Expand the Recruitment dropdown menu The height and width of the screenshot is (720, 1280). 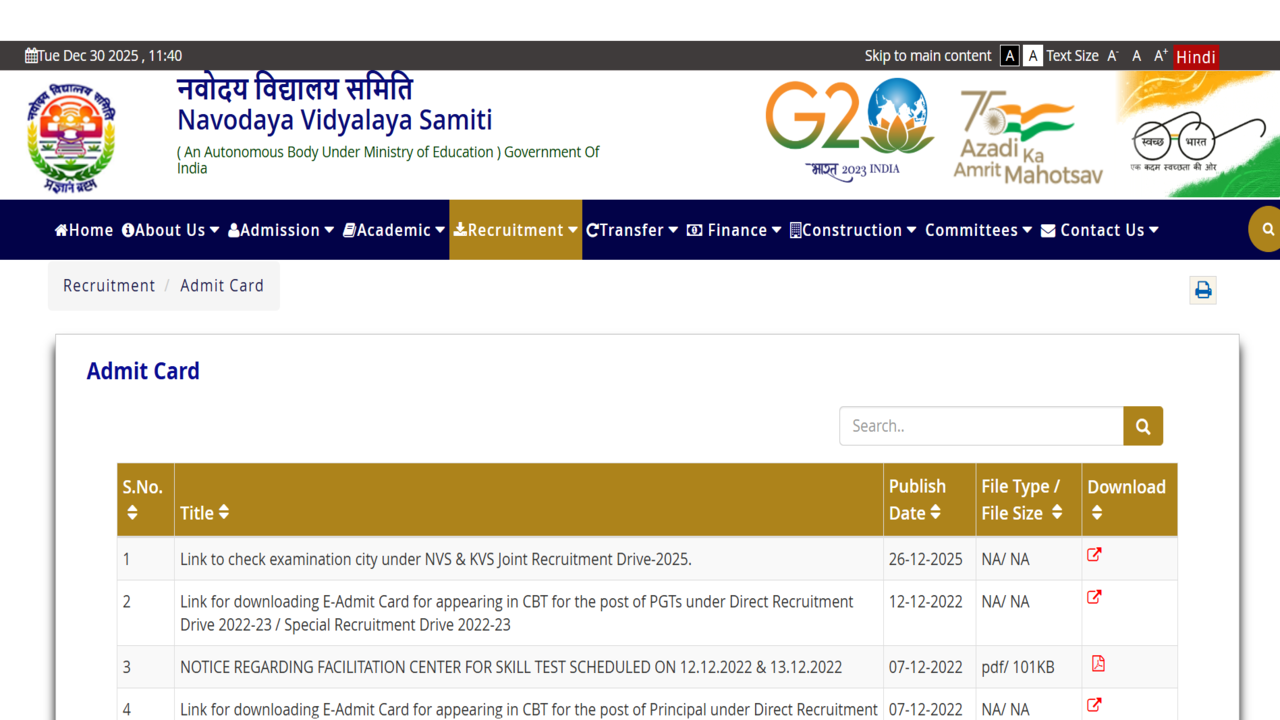(x=515, y=230)
